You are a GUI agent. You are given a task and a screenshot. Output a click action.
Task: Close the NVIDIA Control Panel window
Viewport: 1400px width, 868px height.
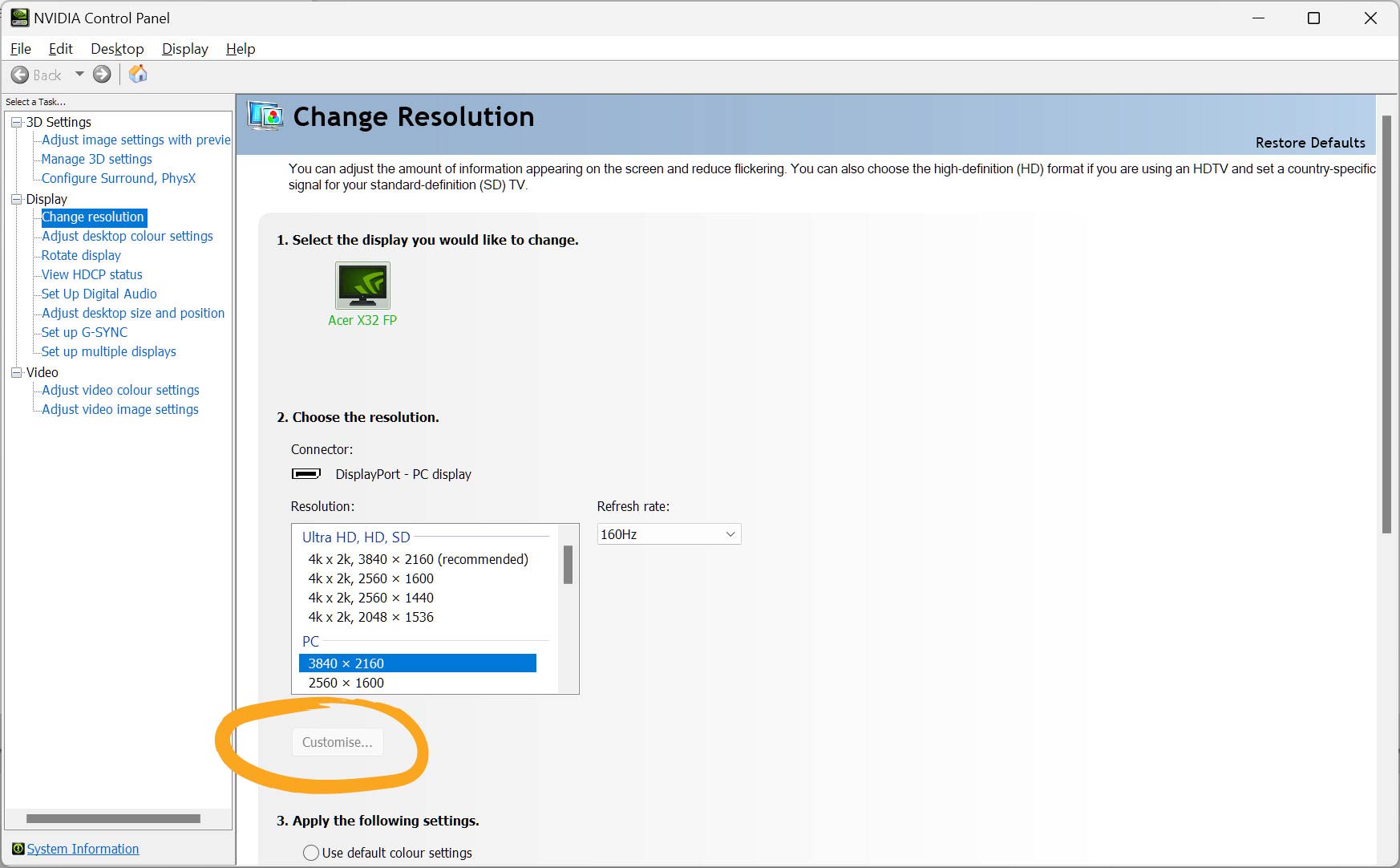(x=1370, y=18)
